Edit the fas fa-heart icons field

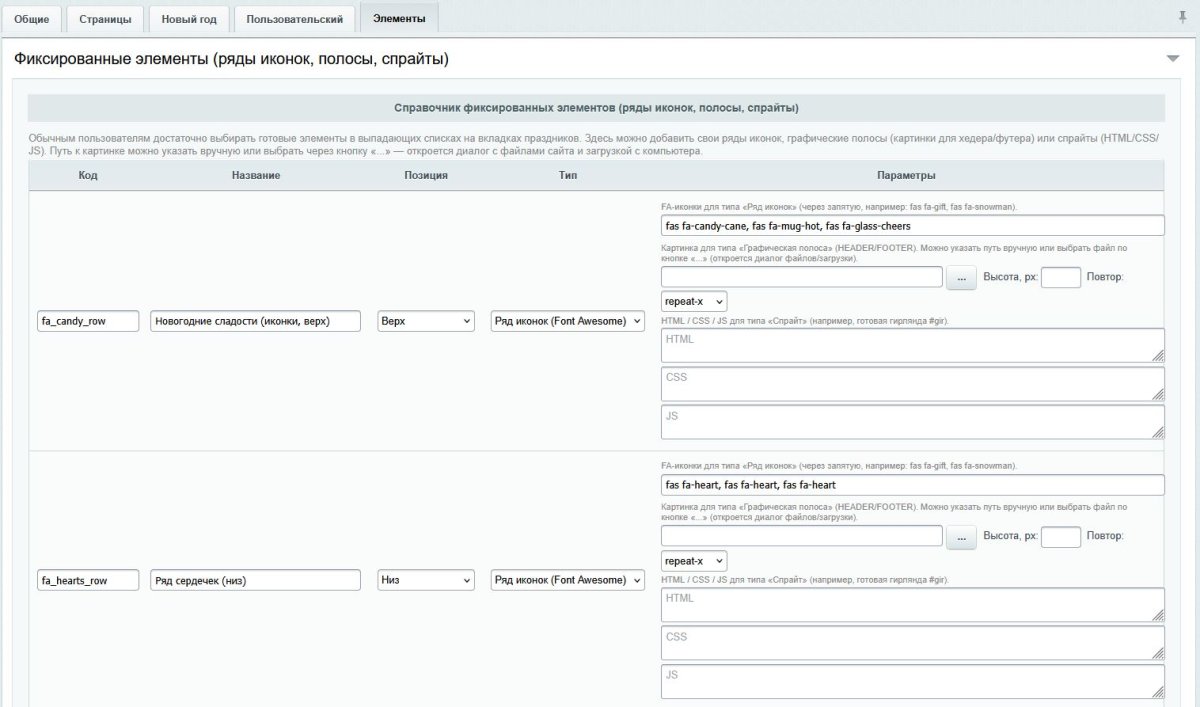[x=912, y=485]
